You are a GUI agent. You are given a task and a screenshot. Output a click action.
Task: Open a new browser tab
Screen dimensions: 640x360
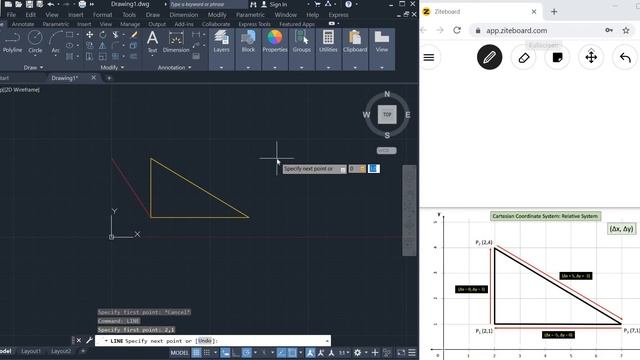coord(554,11)
